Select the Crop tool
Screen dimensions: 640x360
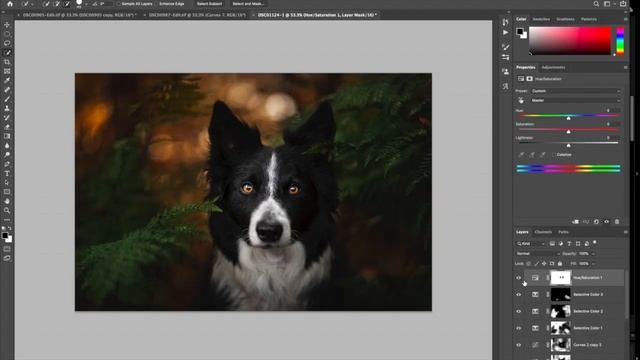point(7,62)
